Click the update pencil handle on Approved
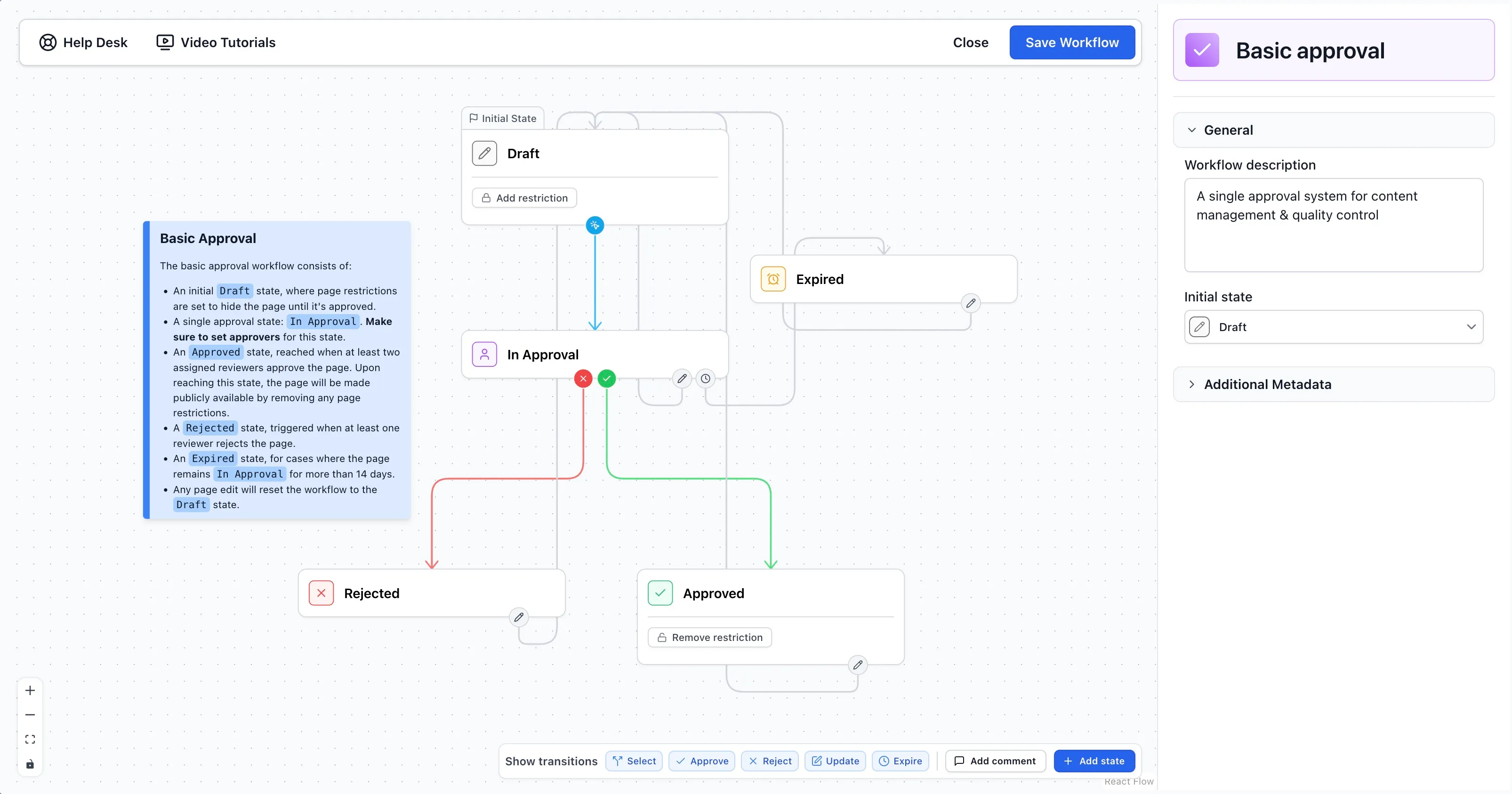1512x794 pixels. [858, 665]
